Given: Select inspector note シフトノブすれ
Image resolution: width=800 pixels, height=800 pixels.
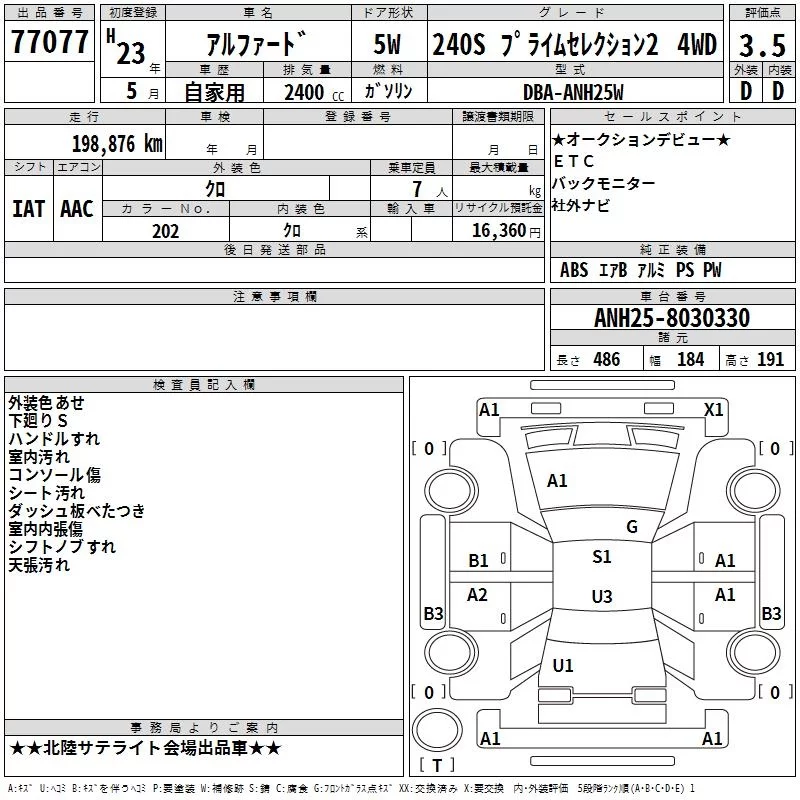Looking at the screenshot, I should (x=62, y=547).
